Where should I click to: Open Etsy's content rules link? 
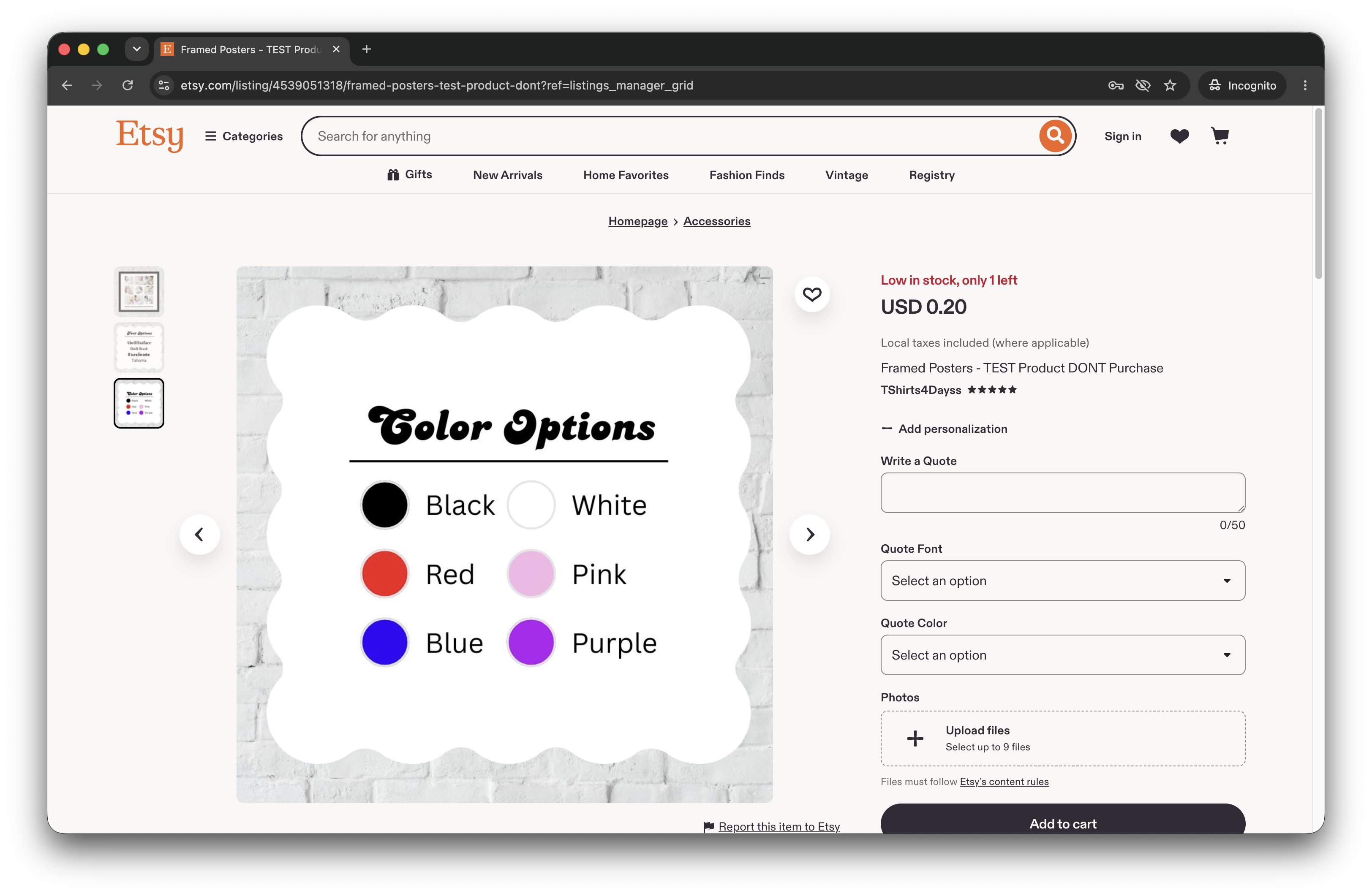tap(1004, 781)
